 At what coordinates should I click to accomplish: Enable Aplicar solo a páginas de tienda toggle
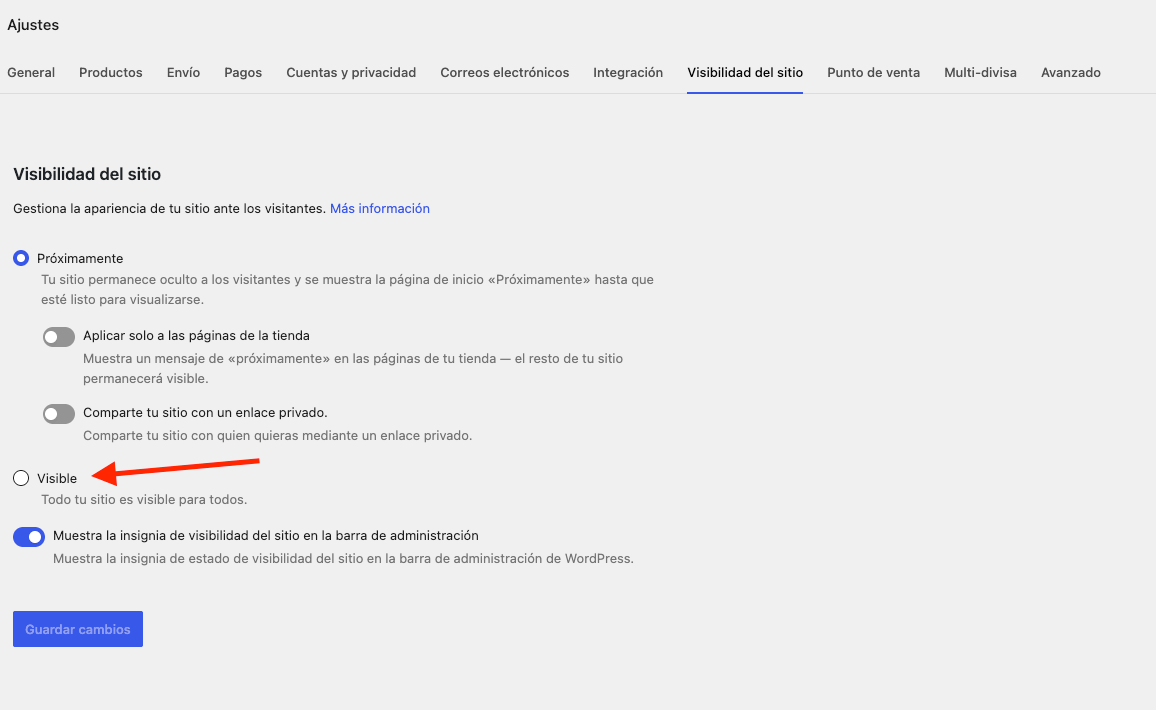pyautogui.click(x=59, y=337)
